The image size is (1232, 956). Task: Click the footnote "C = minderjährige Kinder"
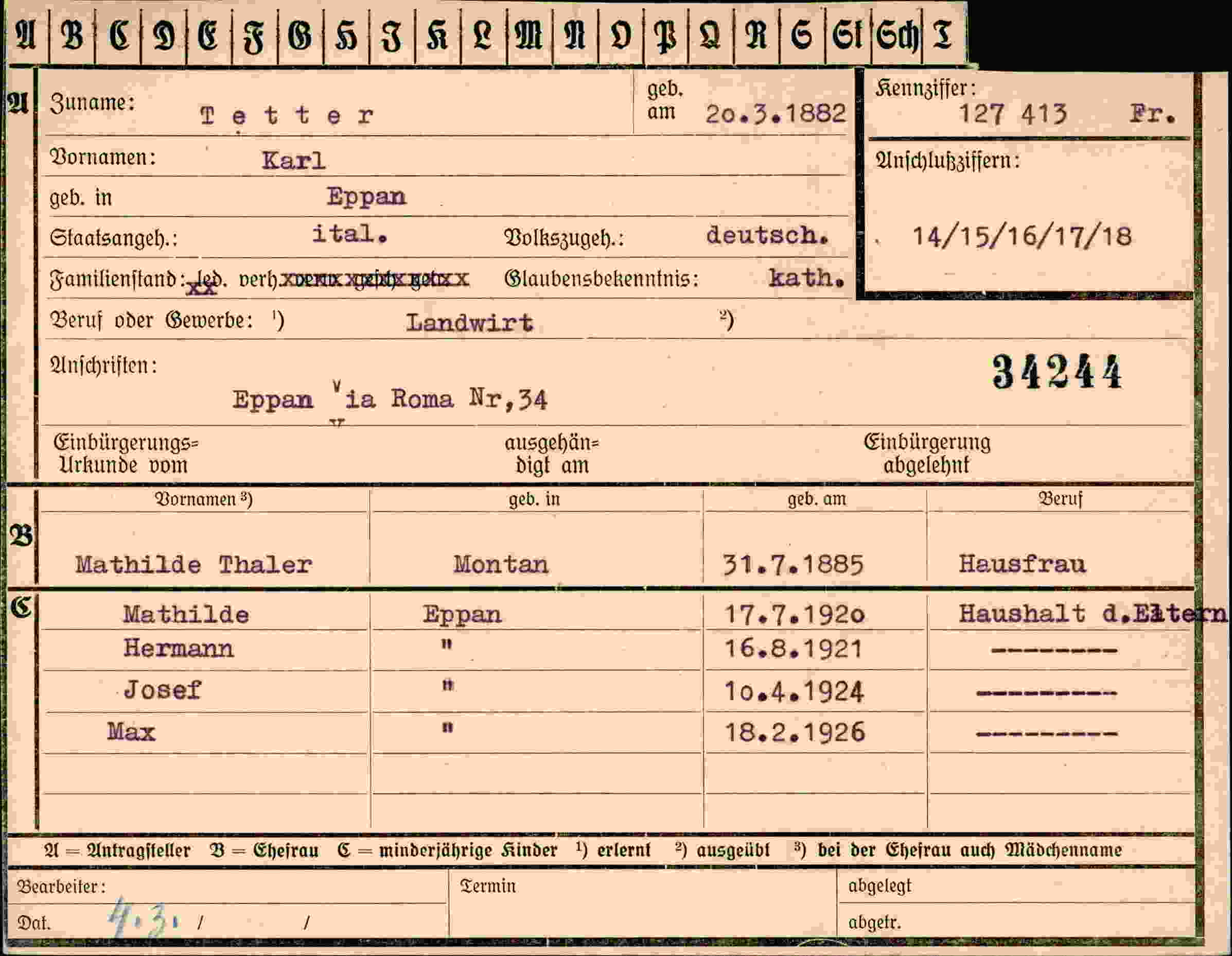(447, 850)
